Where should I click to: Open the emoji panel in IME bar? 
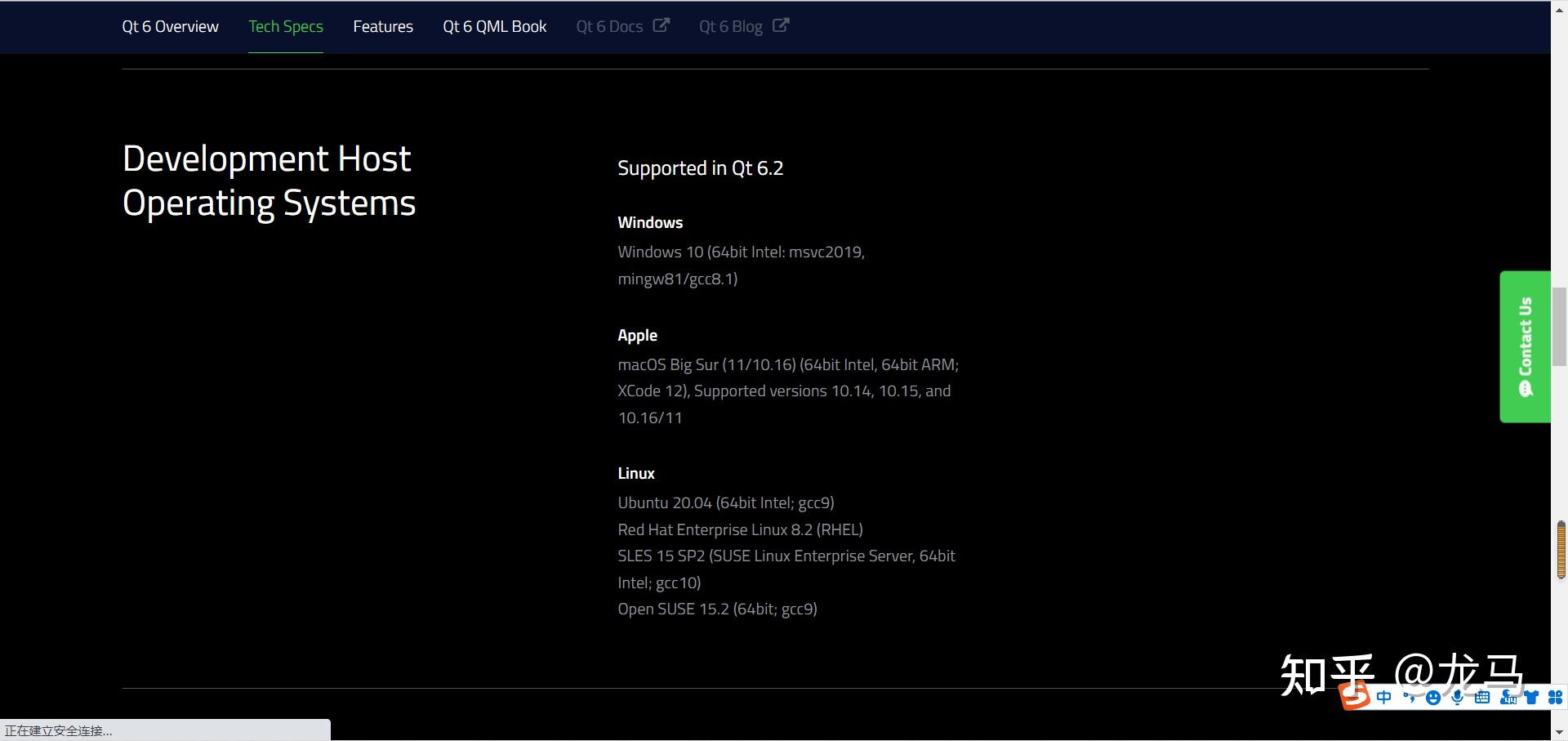[1433, 697]
